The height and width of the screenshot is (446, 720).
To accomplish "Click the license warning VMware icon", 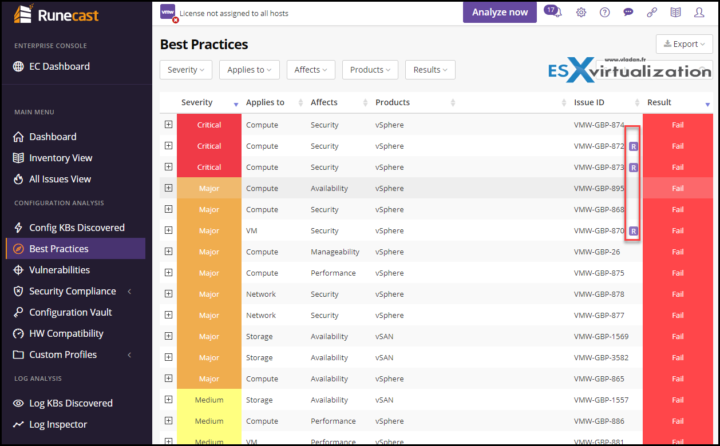I will pos(168,12).
